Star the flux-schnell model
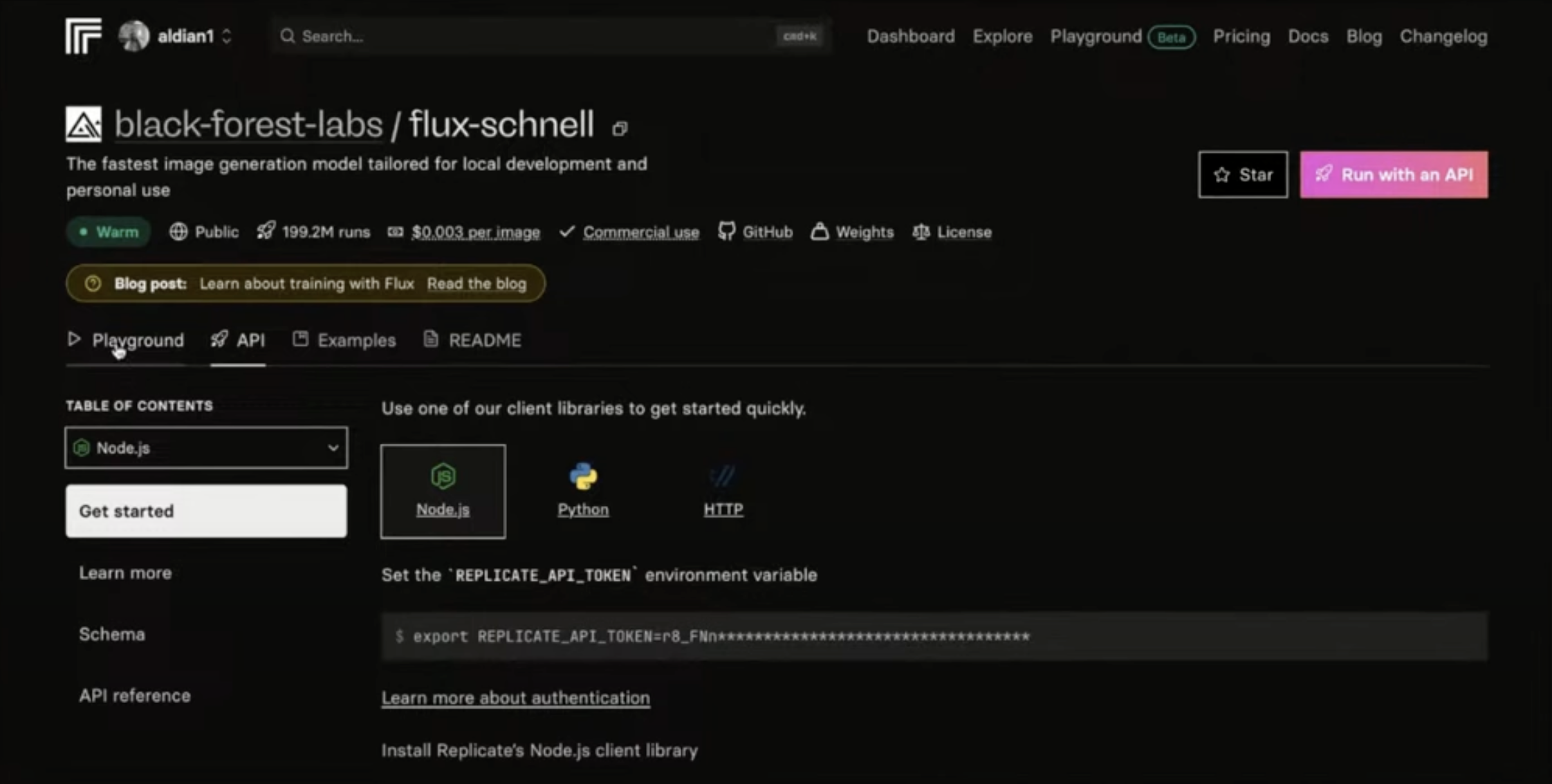This screenshot has width=1552, height=784. [1243, 175]
